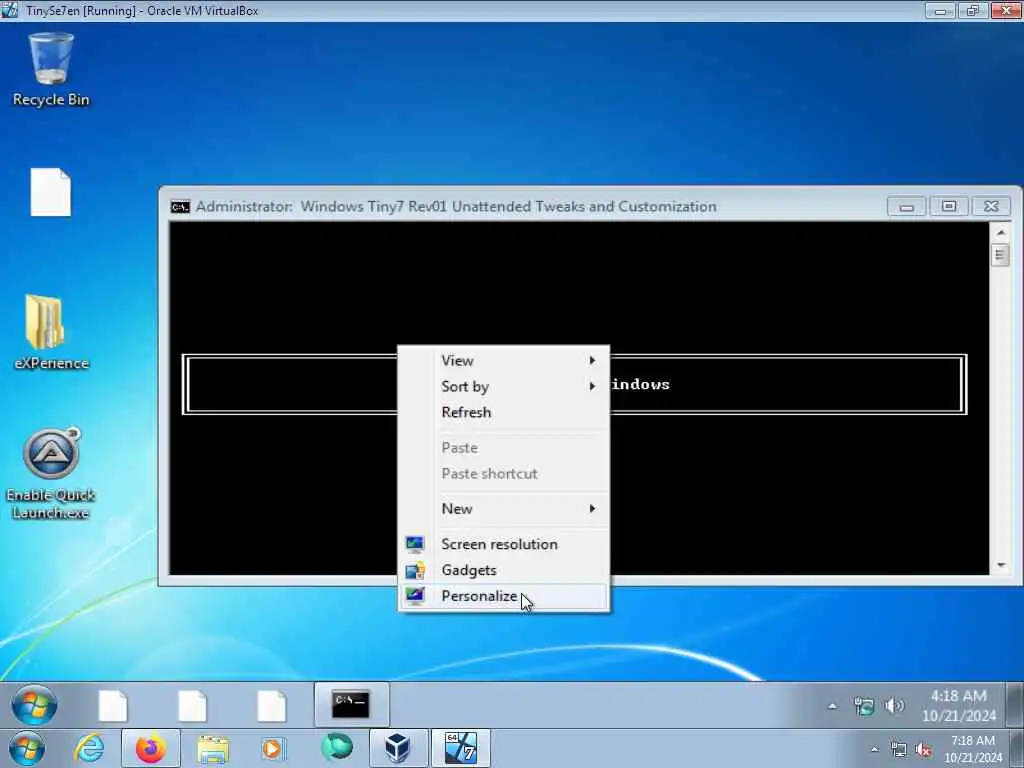The image size is (1024, 768).
Task: Click the scroll down arrow in command prompt
Action: (1000, 566)
